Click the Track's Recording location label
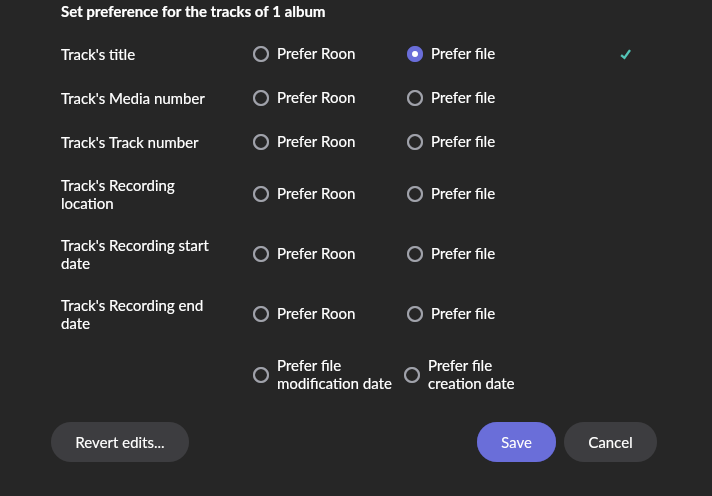The width and height of the screenshot is (712, 496). pos(118,195)
